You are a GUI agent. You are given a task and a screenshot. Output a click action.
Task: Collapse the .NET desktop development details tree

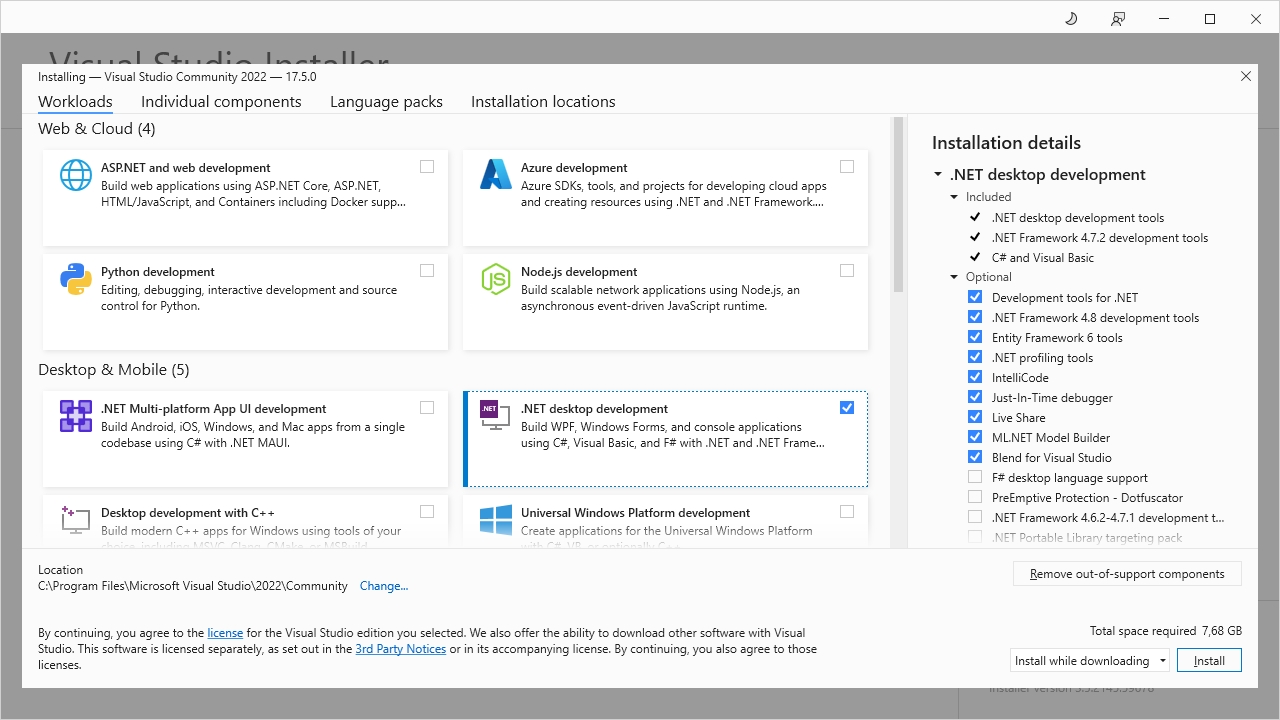pyautogui.click(x=938, y=175)
